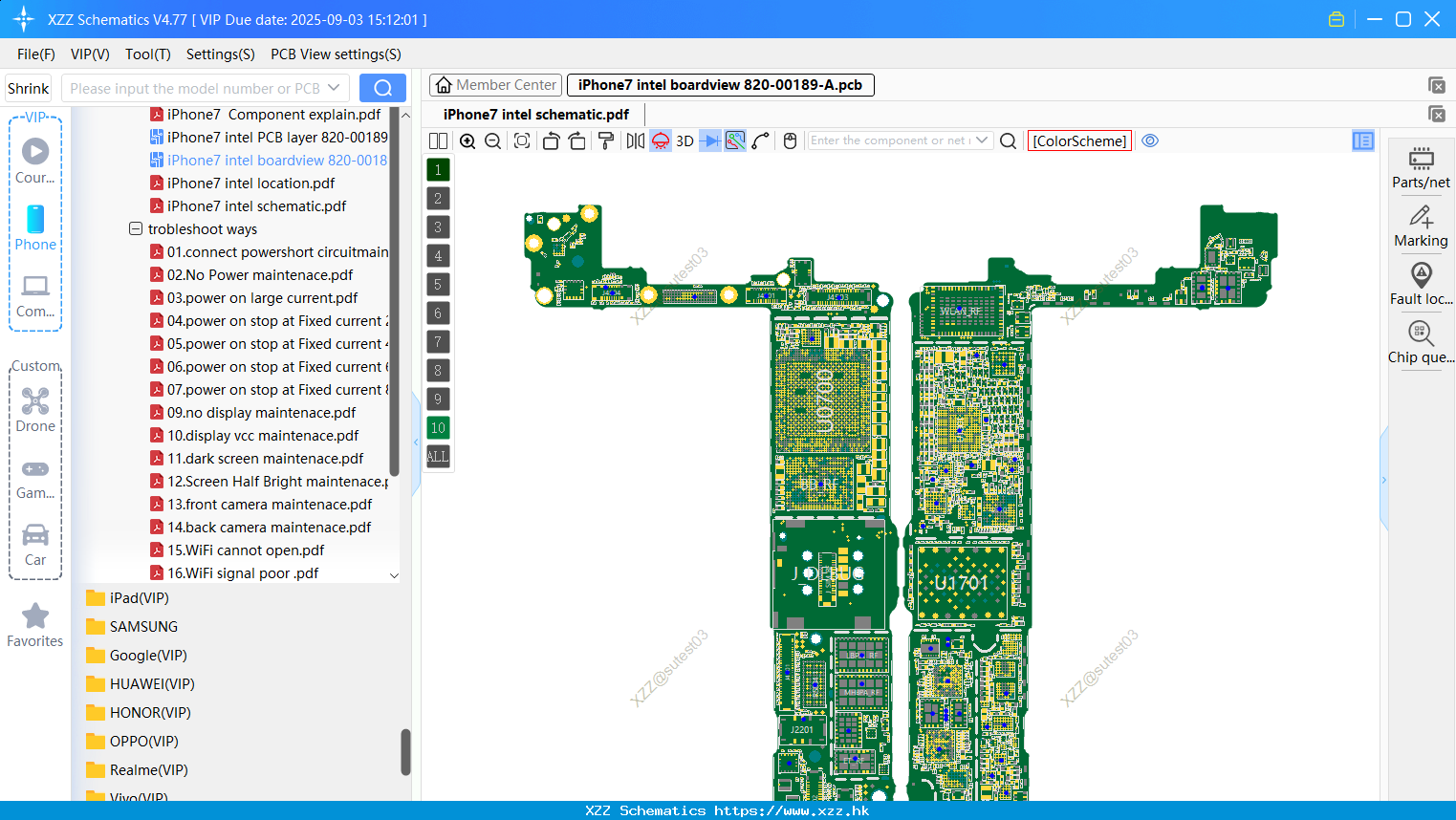Open the Parts/net panel

1421,167
